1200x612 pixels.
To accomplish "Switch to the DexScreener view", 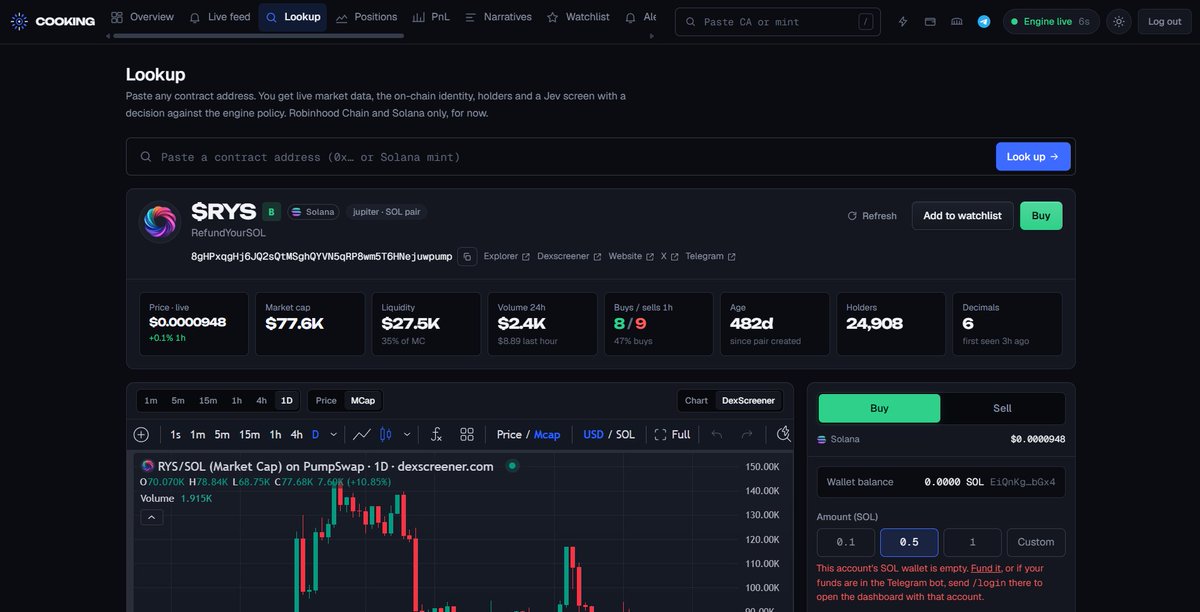I will (x=748, y=400).
